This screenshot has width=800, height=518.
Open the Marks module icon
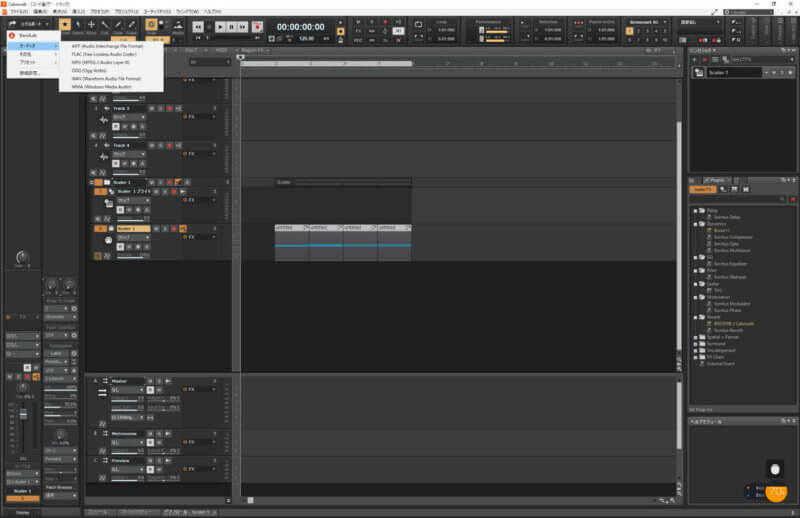pos(178,24)
